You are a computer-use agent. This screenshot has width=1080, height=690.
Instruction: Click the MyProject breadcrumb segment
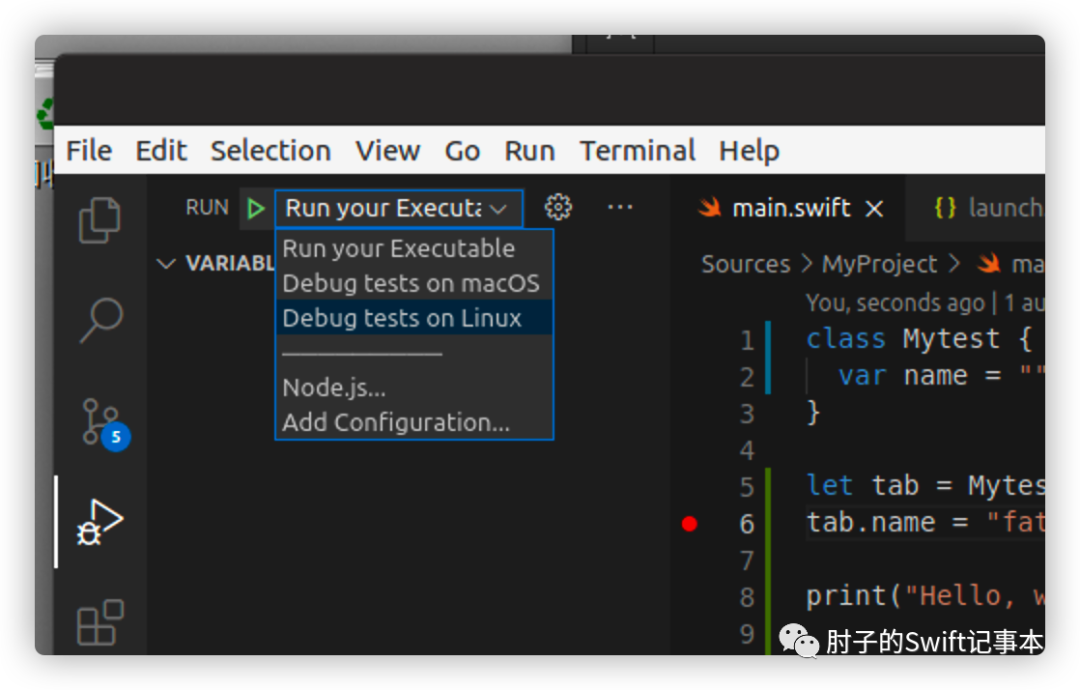tap(879, 264)
